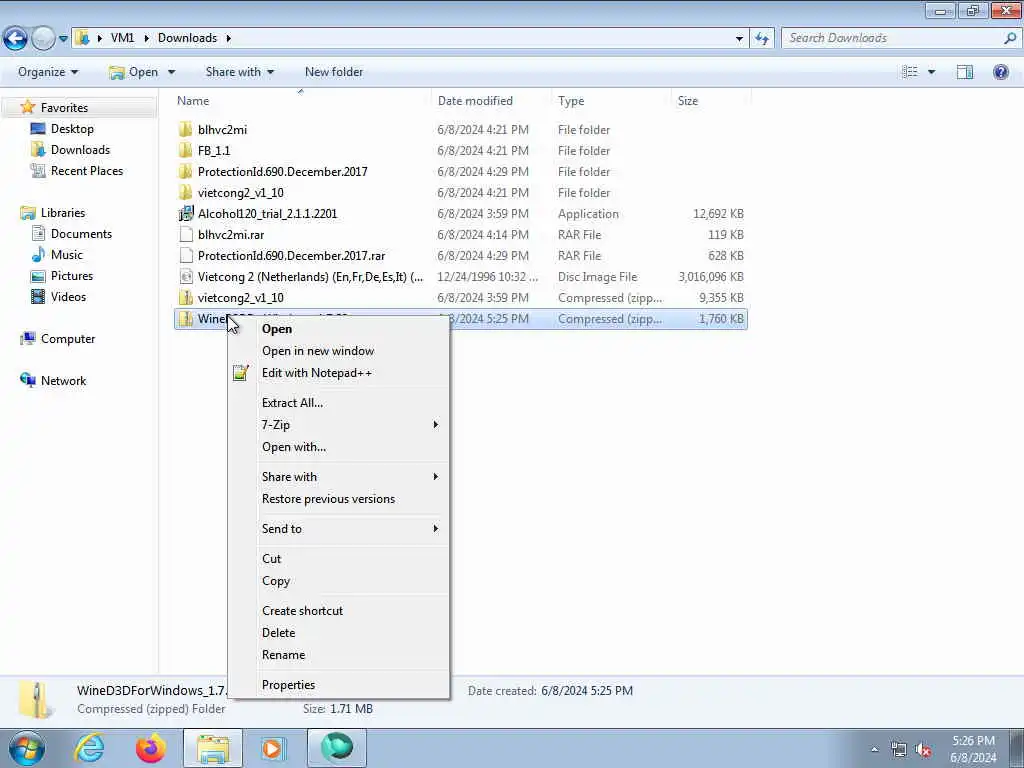This screenshot has width=1024, height=768.
Task: Open Desktop in Favorites
Action: coord(72,129)
